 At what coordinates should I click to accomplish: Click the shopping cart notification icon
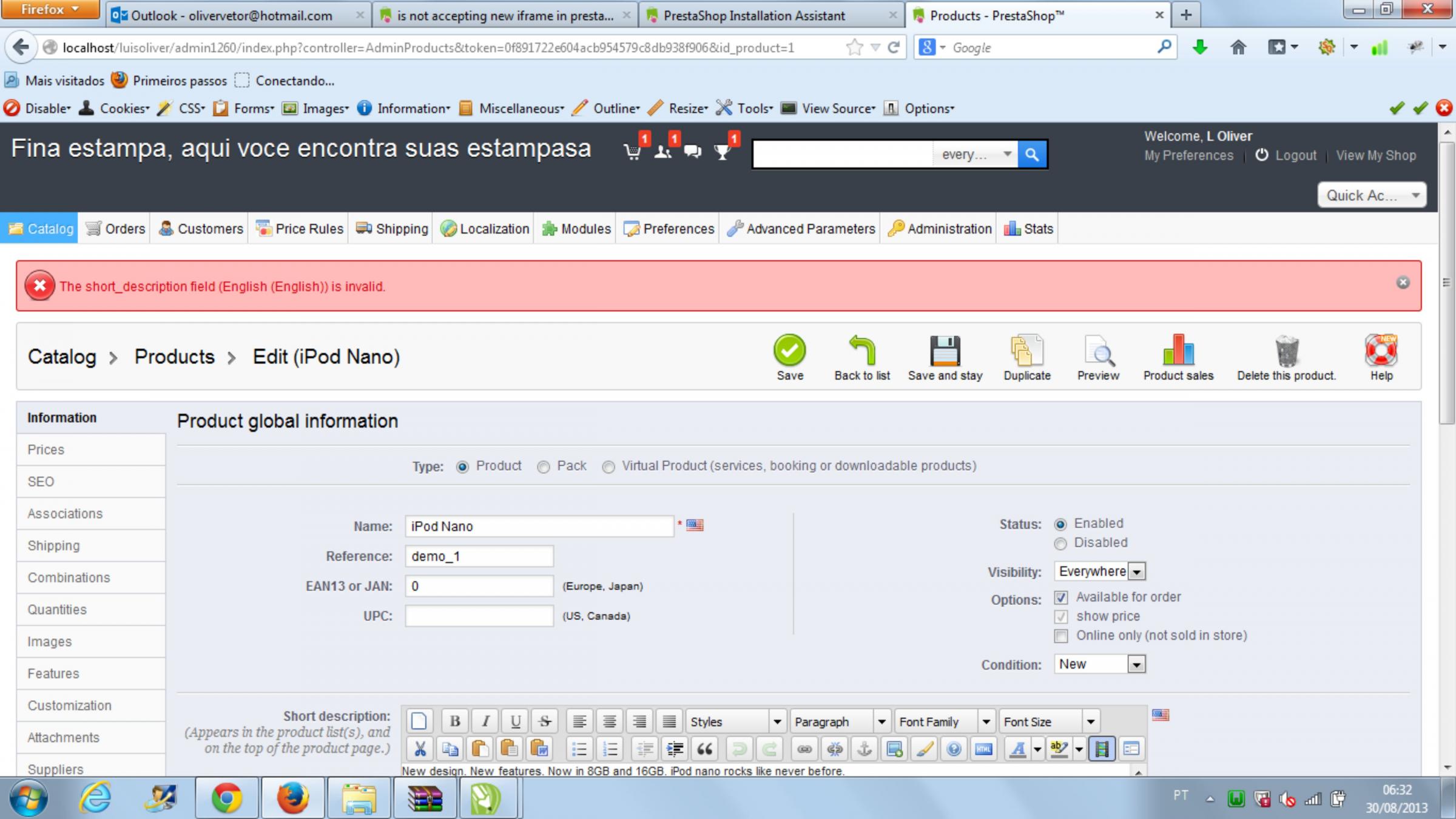pos(633,151)
